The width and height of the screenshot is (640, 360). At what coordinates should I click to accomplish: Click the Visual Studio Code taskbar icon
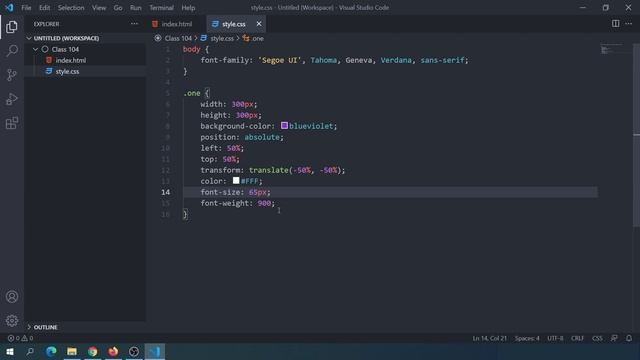tap(155, 351)
